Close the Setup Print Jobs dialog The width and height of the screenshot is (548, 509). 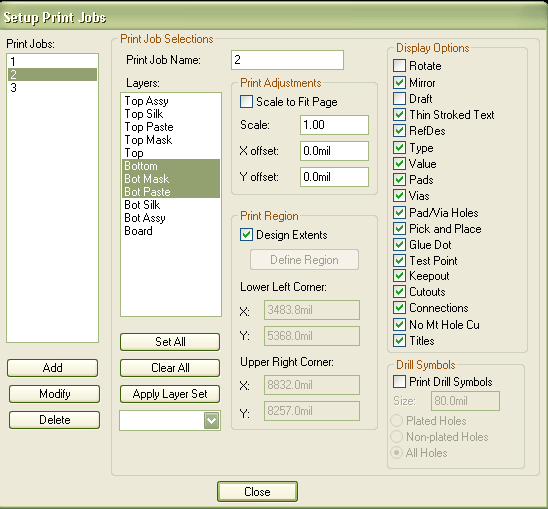point(257,492)
